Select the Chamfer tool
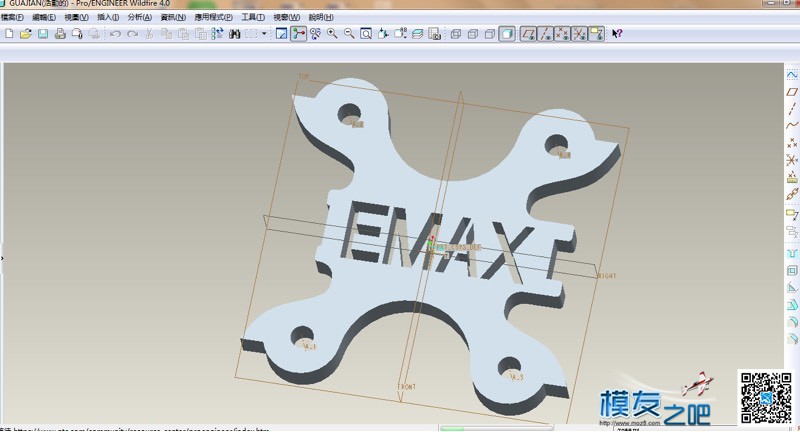 (x=792, y=339)
